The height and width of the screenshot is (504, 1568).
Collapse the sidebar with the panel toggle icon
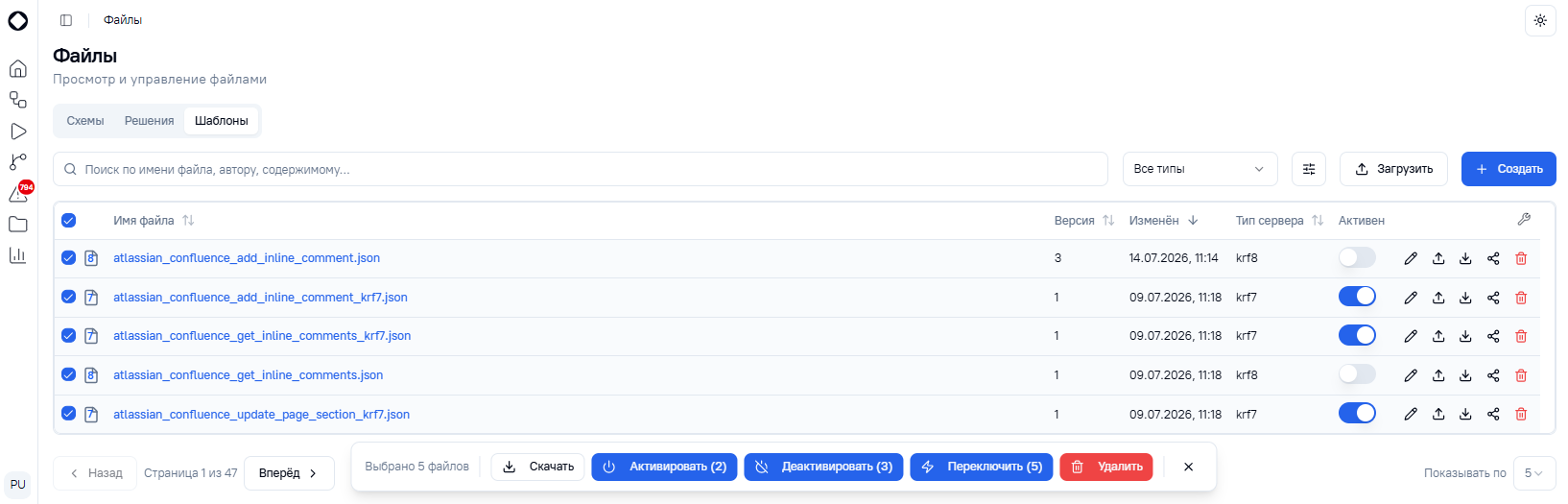[x=66, y=20]
